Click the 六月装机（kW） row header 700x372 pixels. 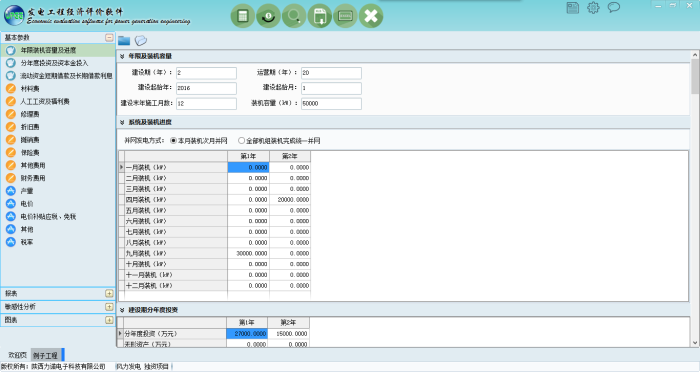pyautogui.click(x=175, y=221)
